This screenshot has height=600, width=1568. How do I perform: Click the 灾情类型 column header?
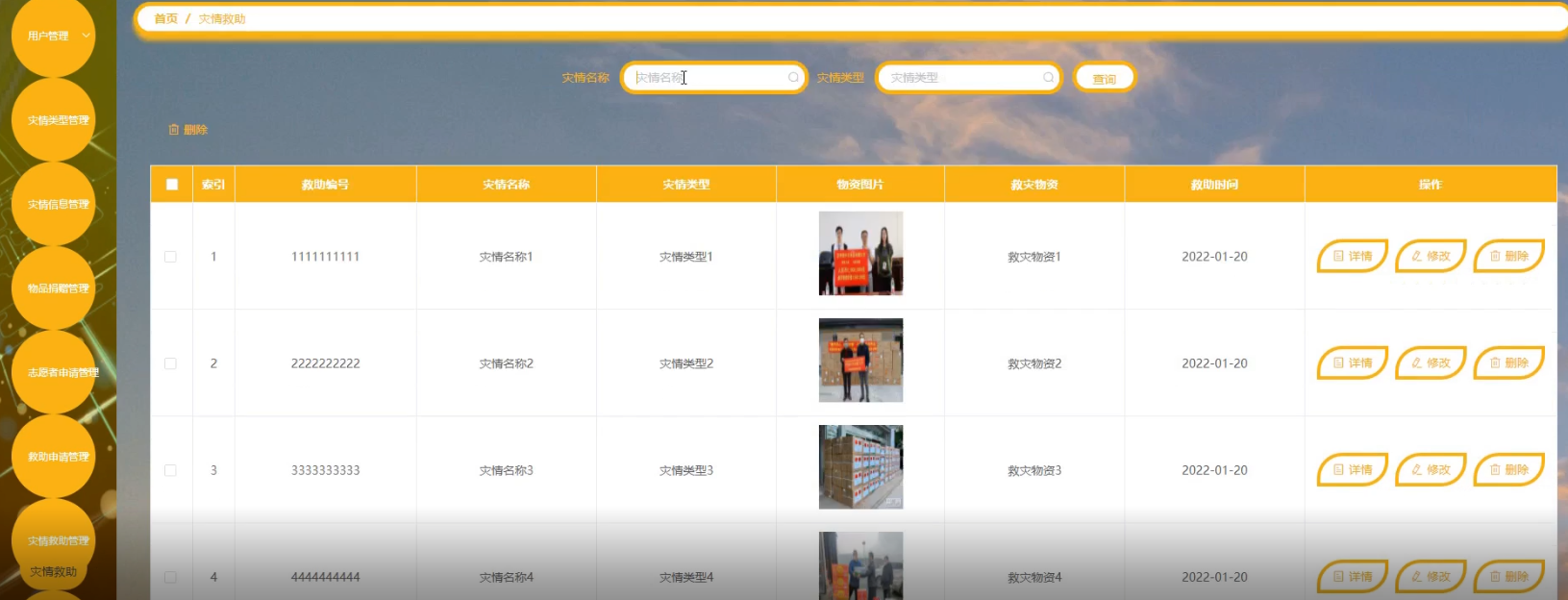coord(686,185)
